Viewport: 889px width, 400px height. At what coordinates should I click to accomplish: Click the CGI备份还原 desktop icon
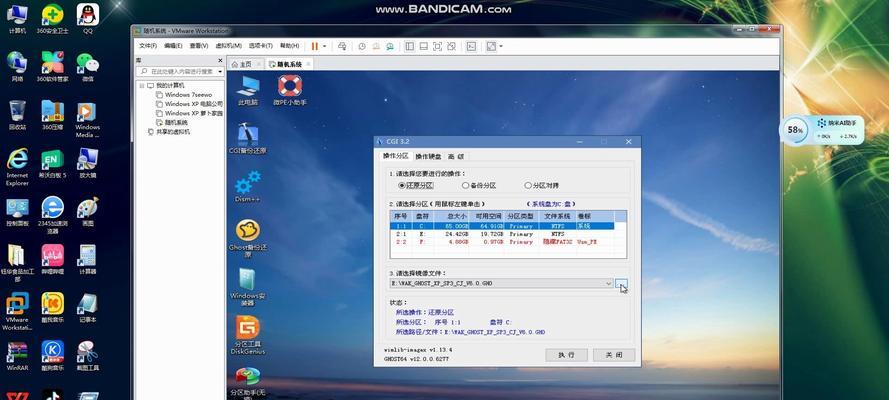tap(248, 138)
